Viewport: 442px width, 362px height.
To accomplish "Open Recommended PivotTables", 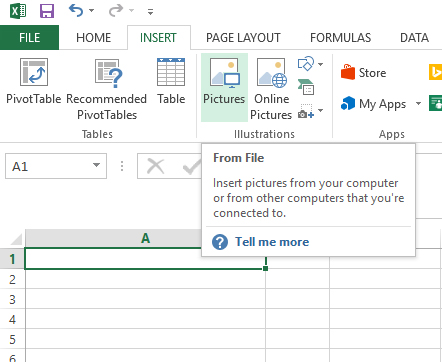I will pos(107,89).
